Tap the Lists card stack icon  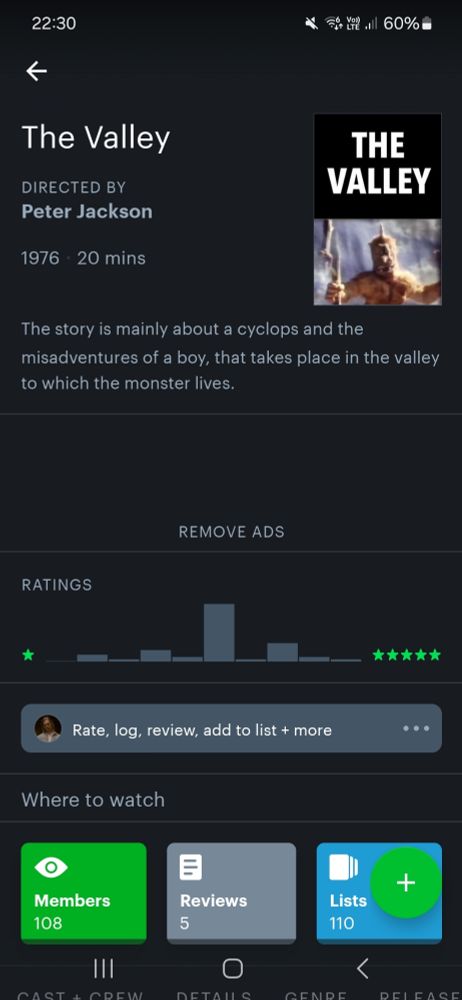point(343,867)
